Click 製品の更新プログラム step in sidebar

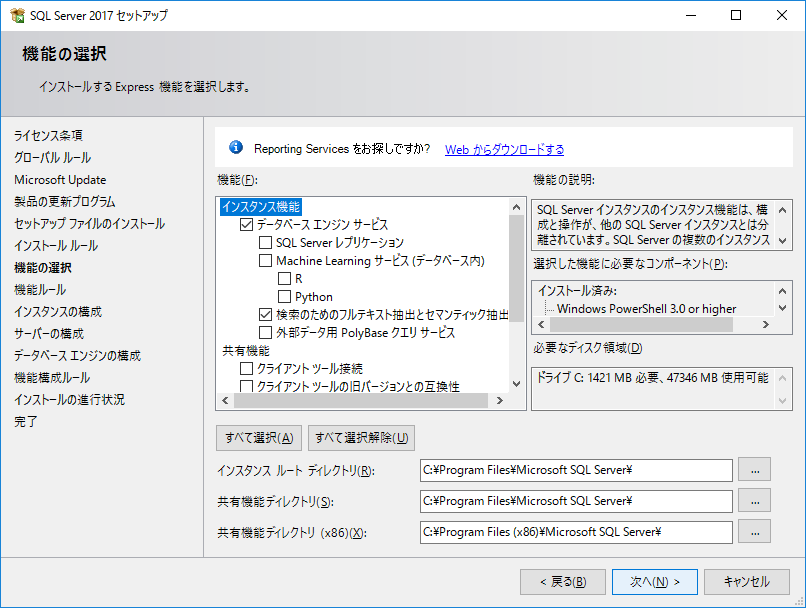65,201
